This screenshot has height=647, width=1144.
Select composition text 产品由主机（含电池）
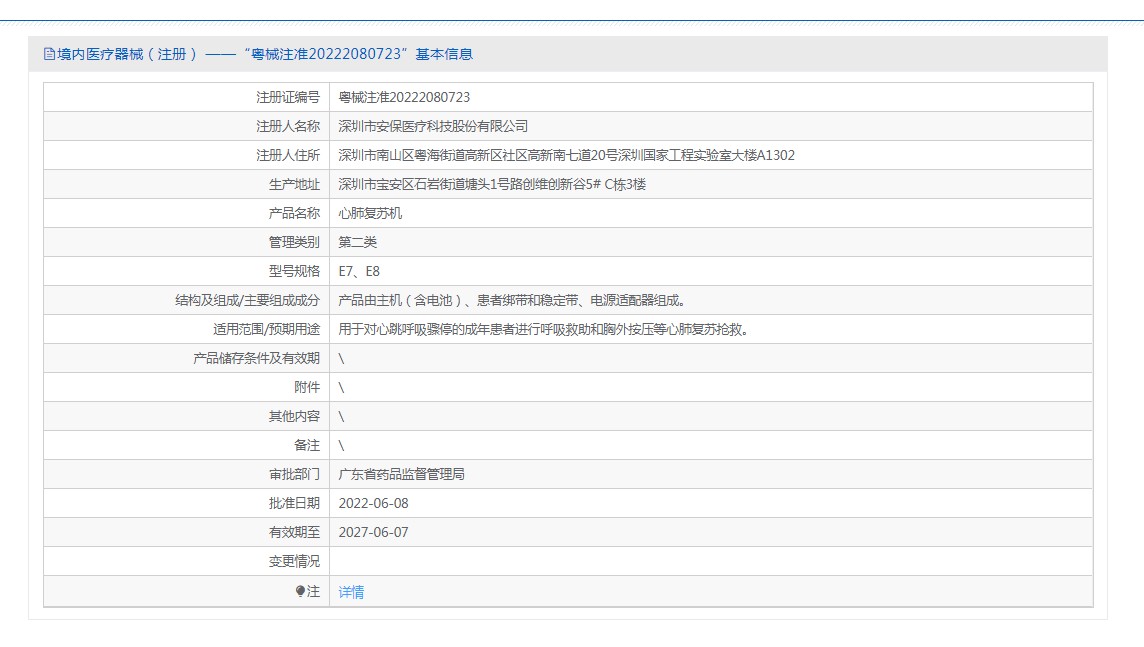511,301
